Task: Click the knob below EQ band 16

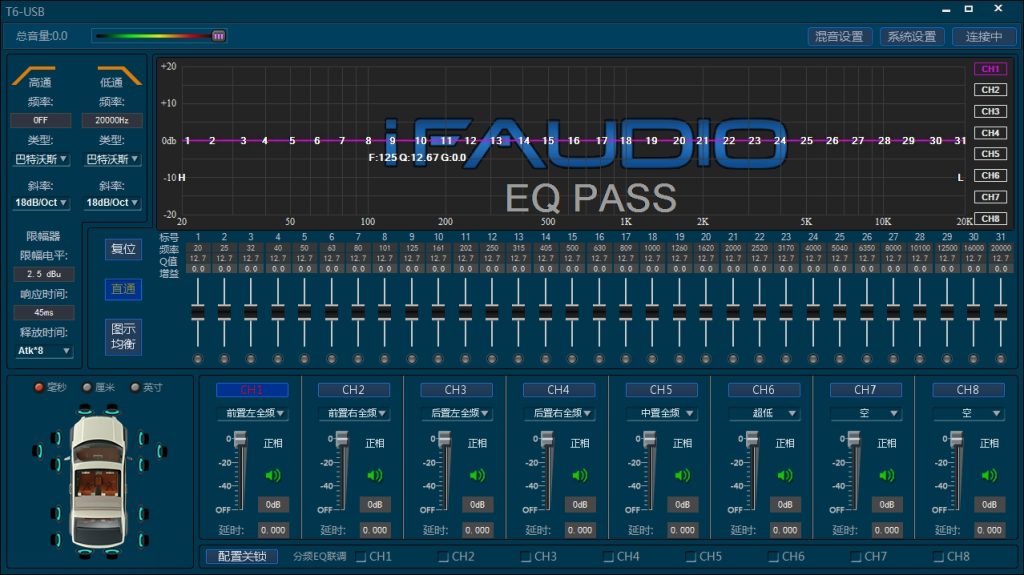Action: (600, 359)
